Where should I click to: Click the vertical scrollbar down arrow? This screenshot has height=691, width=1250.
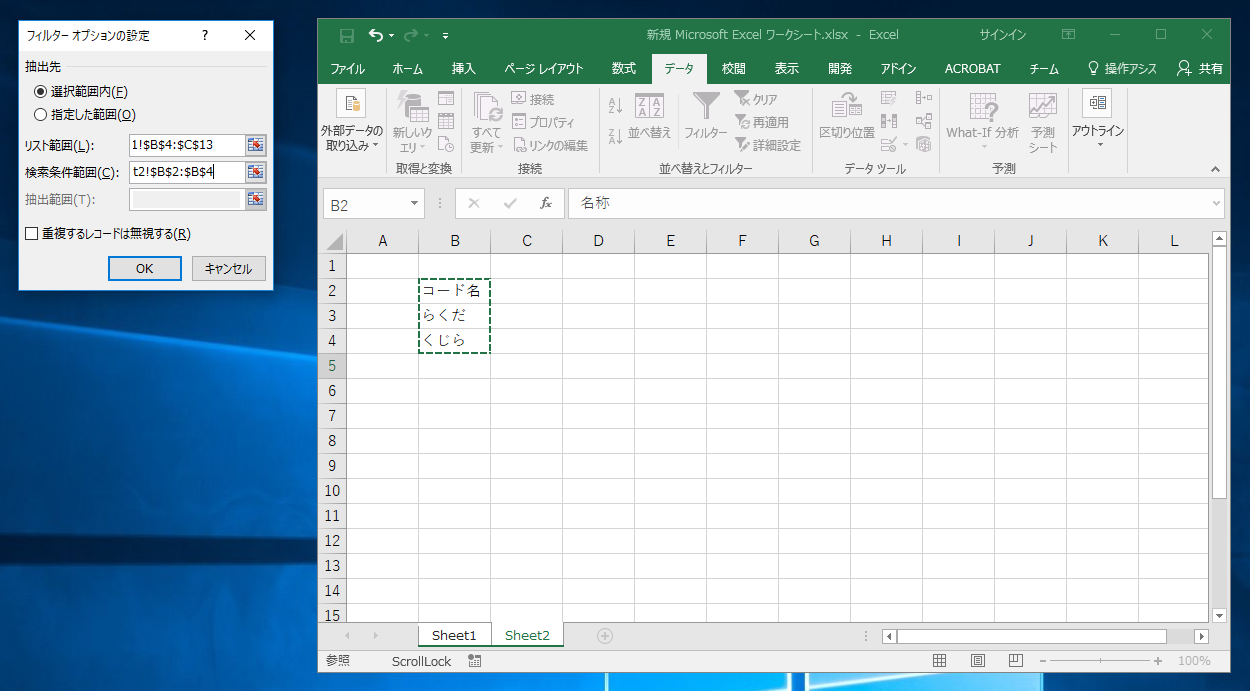coord(1219,615)
